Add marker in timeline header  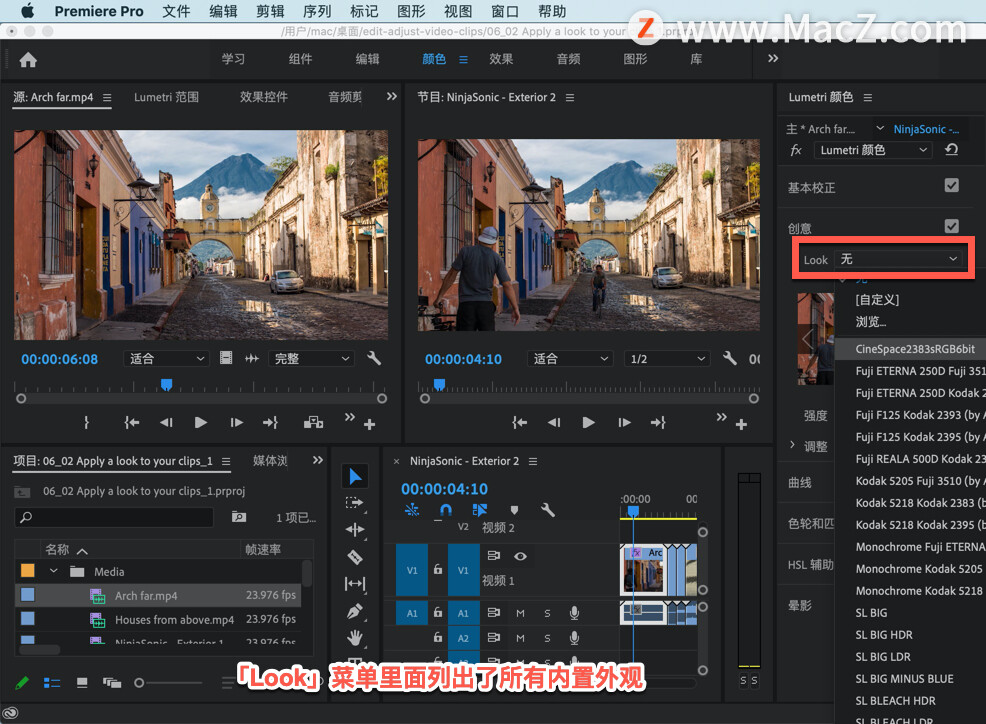pyautogui.click(x=514, y=510)
